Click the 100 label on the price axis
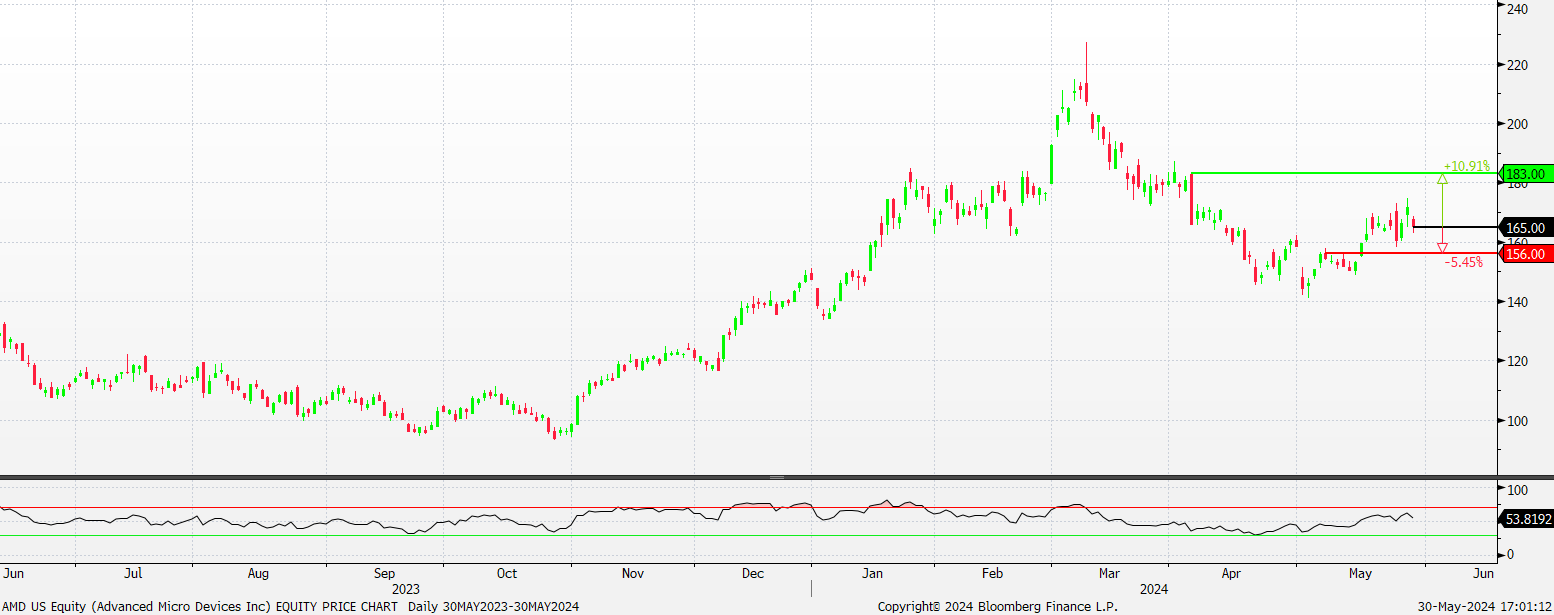 (1517, 421)
